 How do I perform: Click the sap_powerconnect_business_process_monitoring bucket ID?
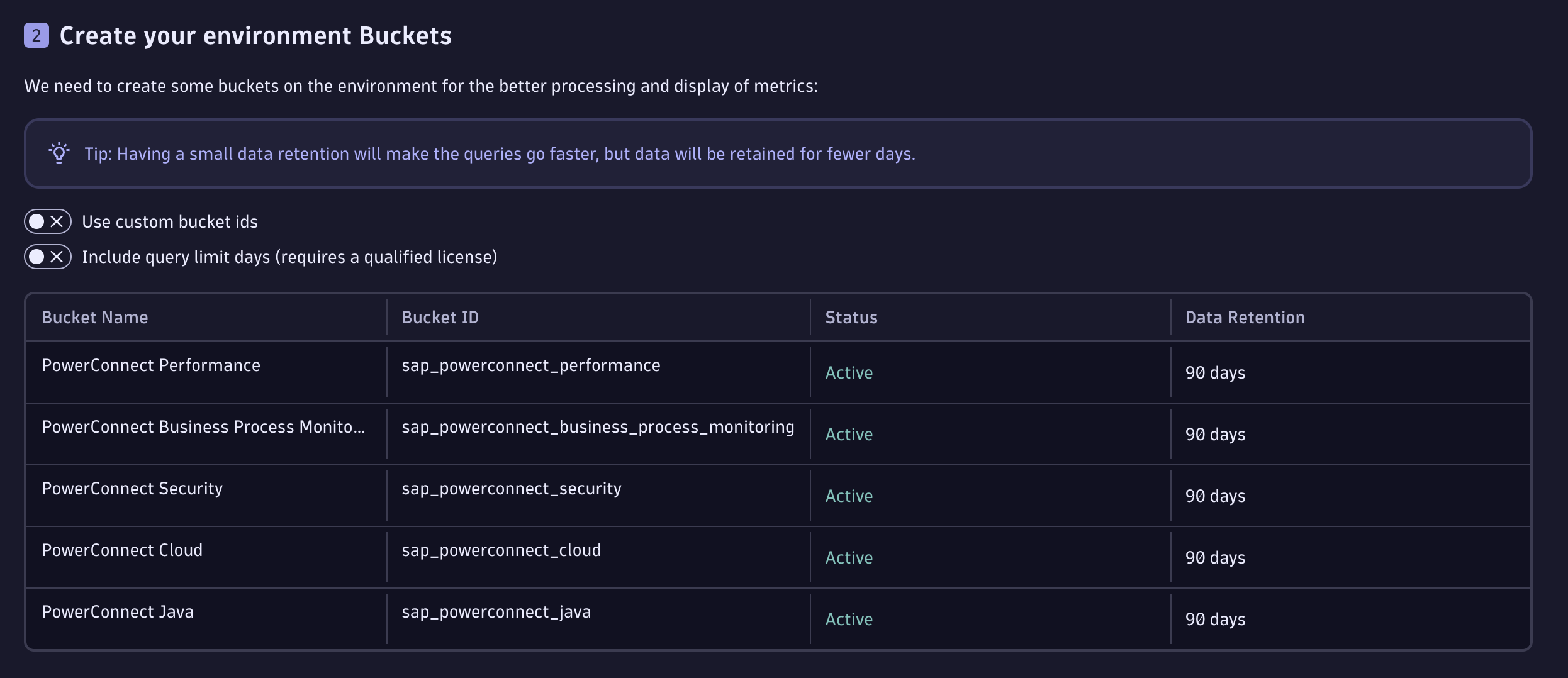[x=598, y=427]
